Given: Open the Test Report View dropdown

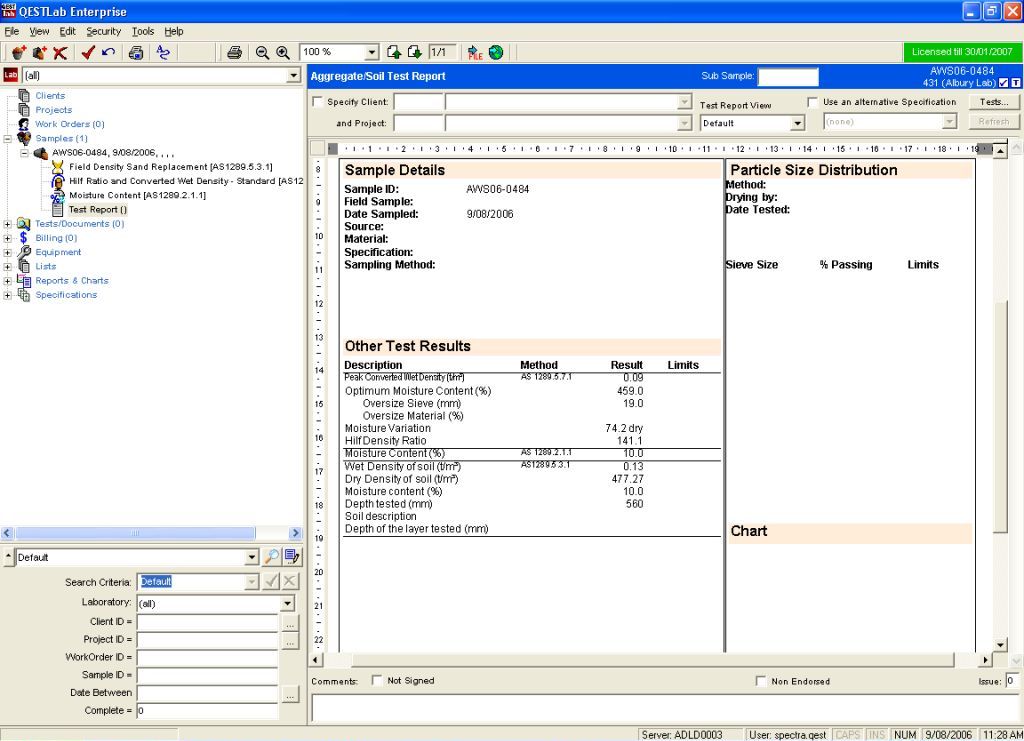Looking at the screenshot, I should (797, 124).
